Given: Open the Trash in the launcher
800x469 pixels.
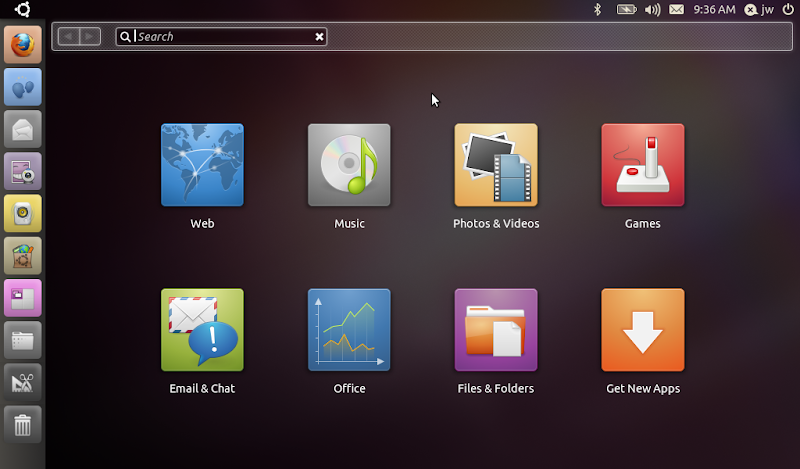Looking at the screenshot, I should [x=23, y=425].
